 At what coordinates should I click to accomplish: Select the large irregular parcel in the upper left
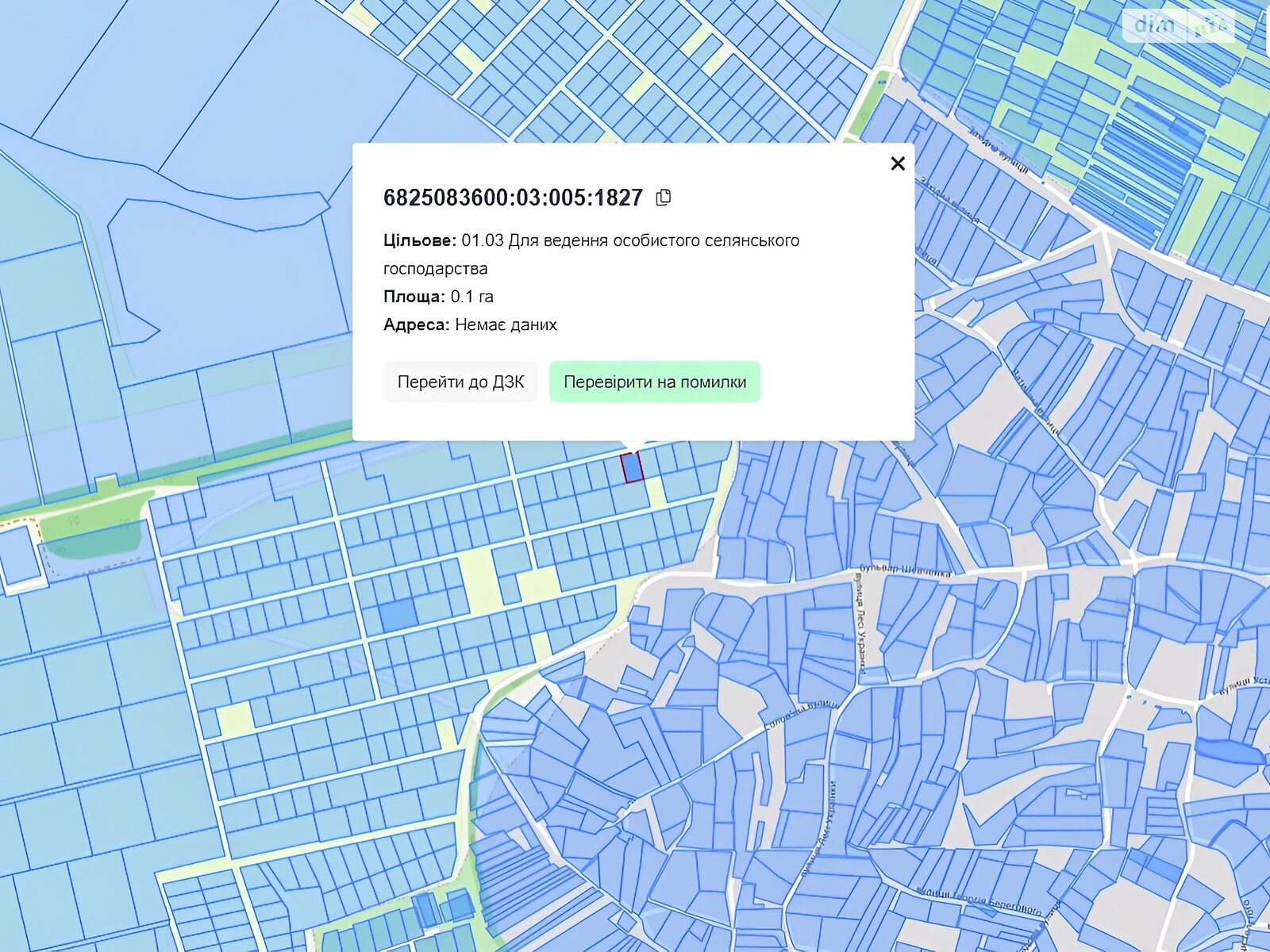pyautogui.click(x=222, y=270)
